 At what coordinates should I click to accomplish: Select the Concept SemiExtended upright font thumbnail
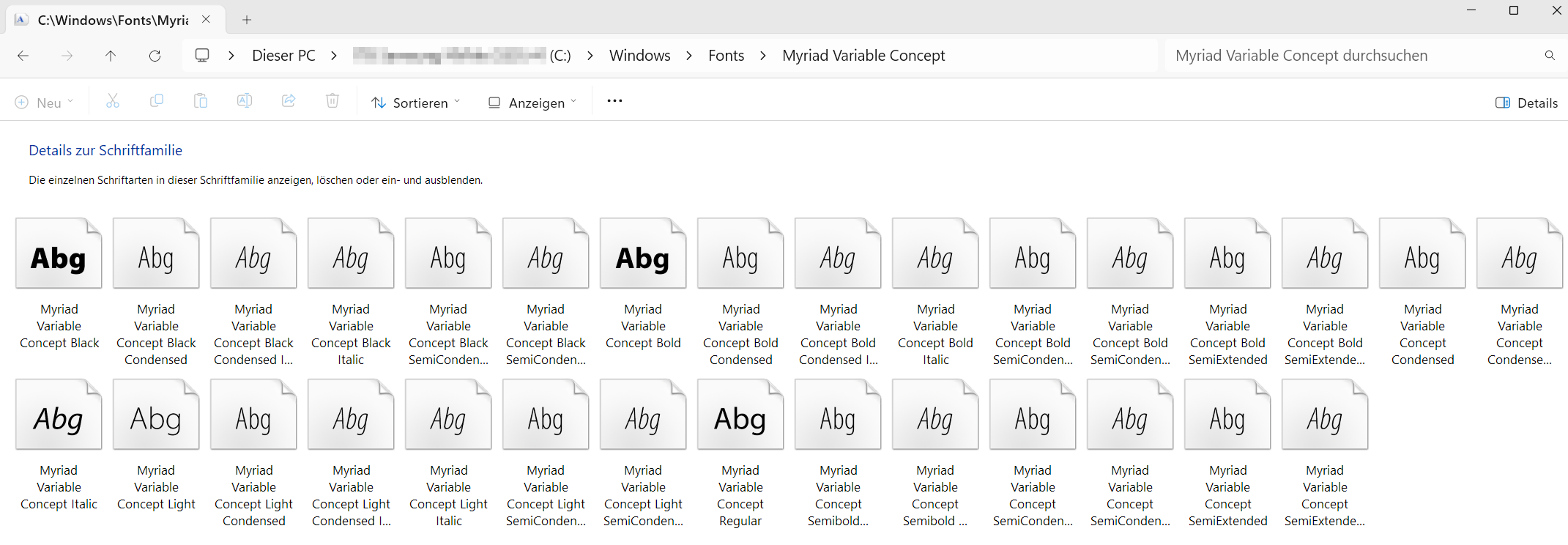pos(1227,415)
